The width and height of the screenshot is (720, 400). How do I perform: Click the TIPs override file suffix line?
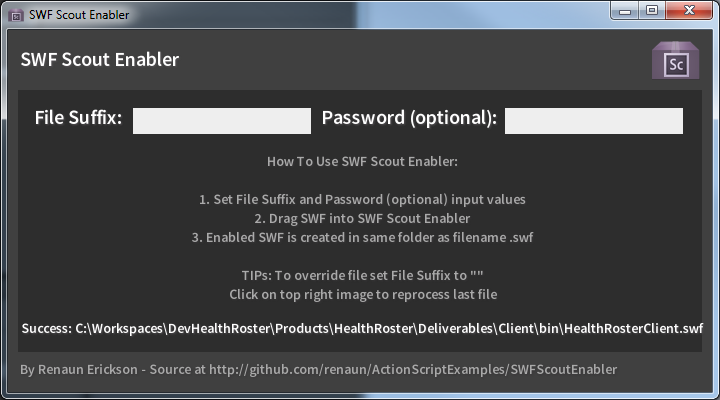[x=362, y=275]
